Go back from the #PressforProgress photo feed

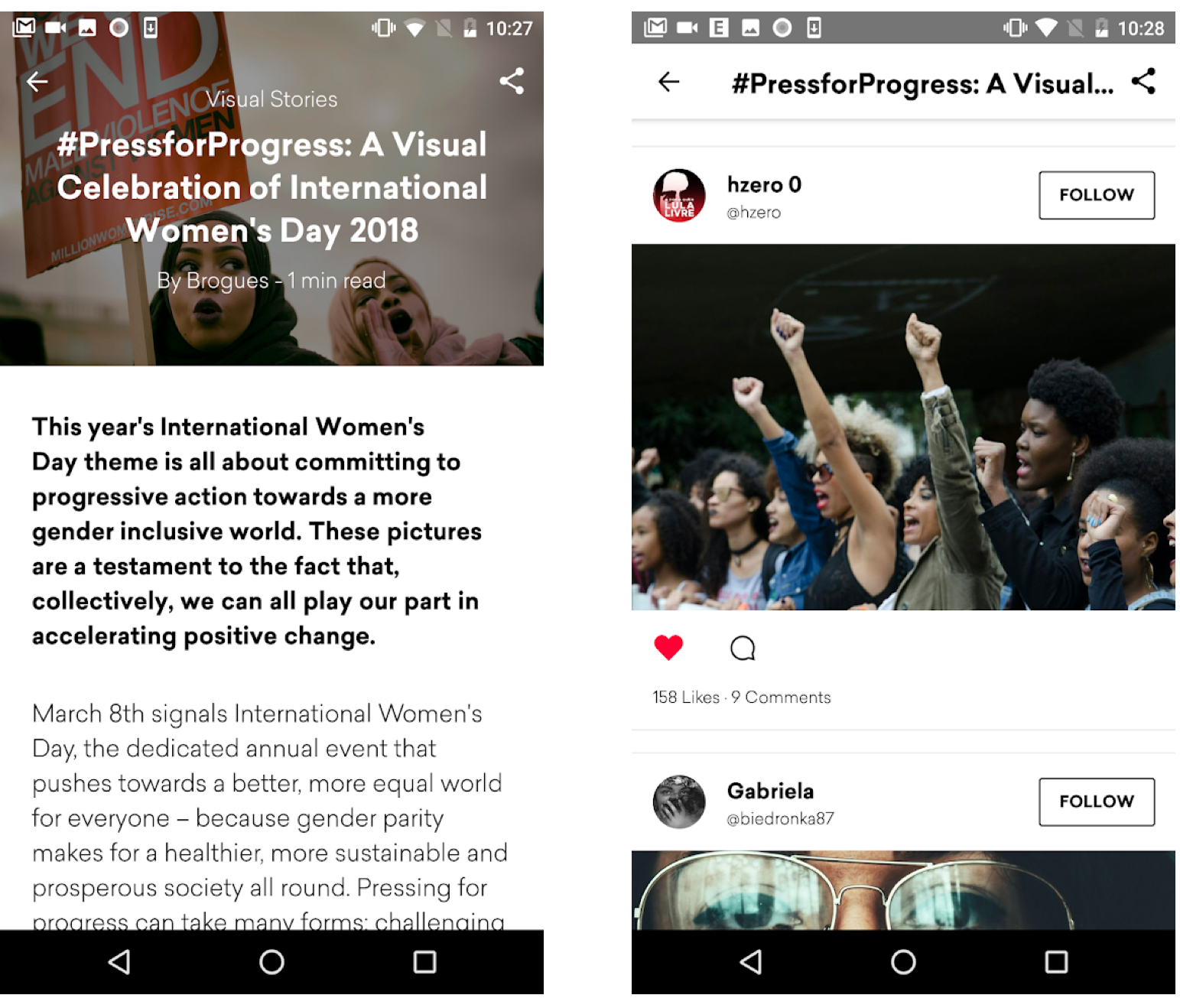coord(668,82)
